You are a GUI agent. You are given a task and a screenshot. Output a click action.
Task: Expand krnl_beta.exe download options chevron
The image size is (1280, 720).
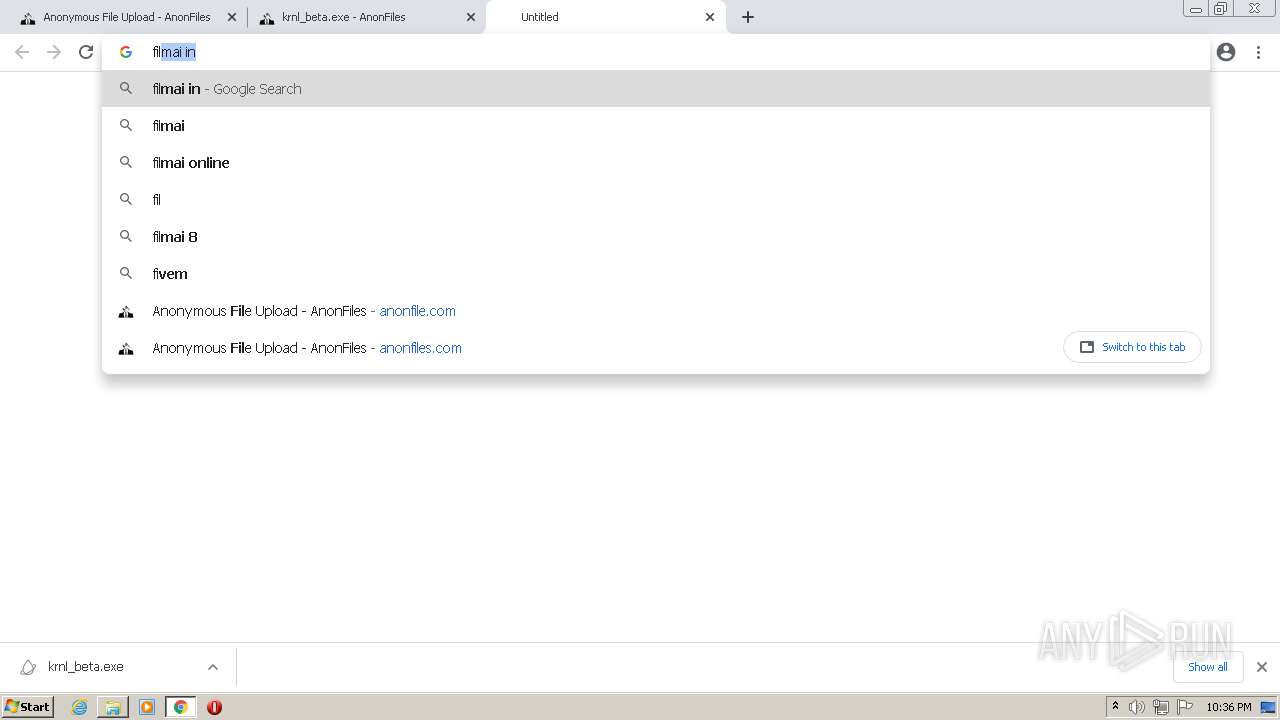pyautogui.click(x=213, y=667)
